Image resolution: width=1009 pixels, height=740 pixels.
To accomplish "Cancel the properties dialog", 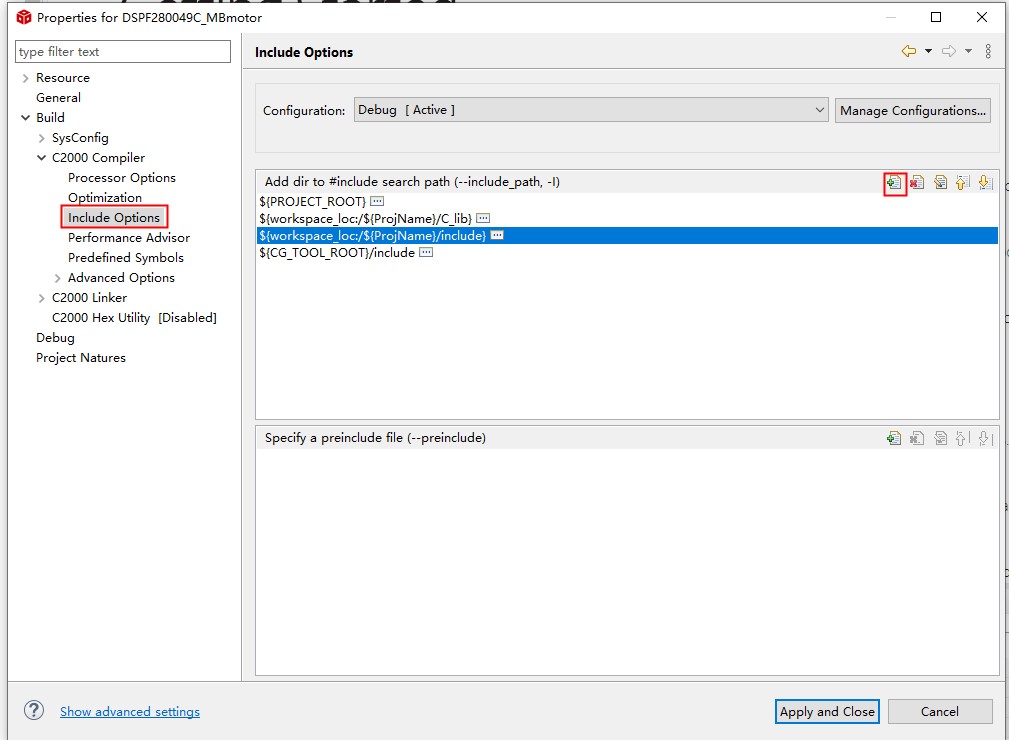I will (x=940, y=712).
